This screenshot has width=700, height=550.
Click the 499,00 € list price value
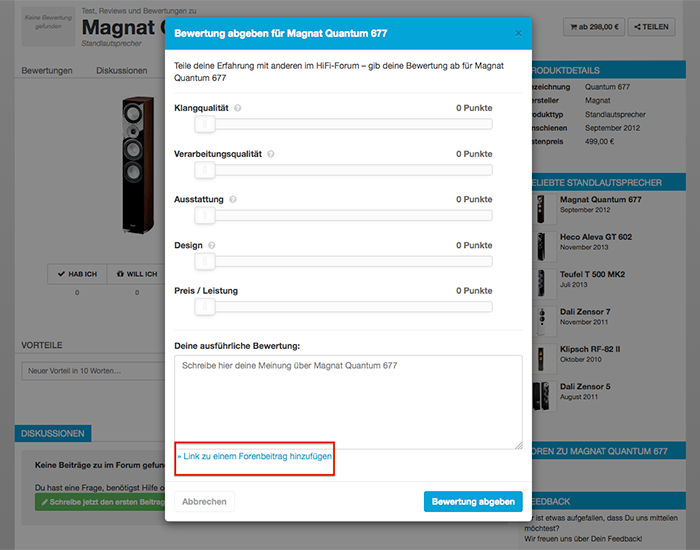pos(600,142)
